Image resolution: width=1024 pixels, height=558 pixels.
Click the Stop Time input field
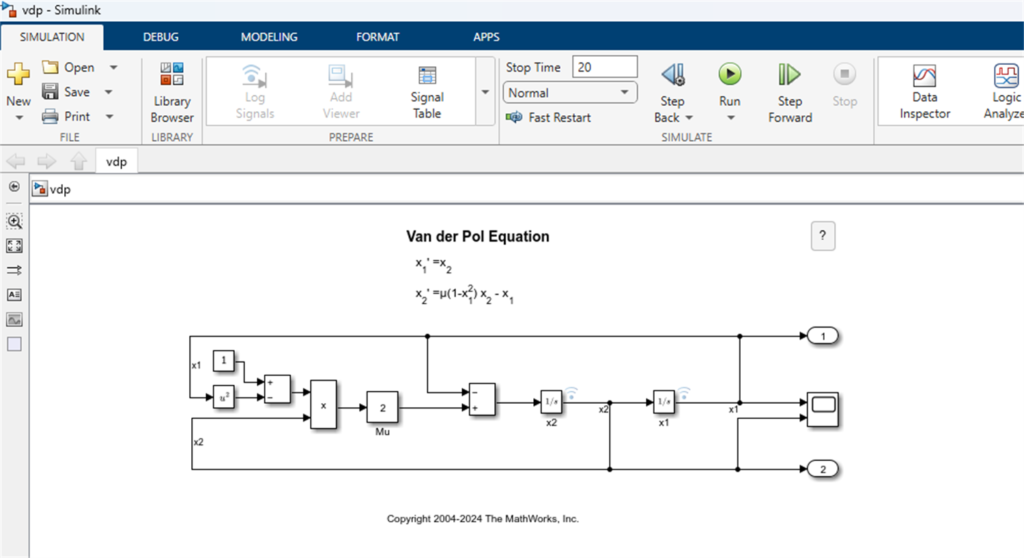pyautogui.click(x=605, y=67)
